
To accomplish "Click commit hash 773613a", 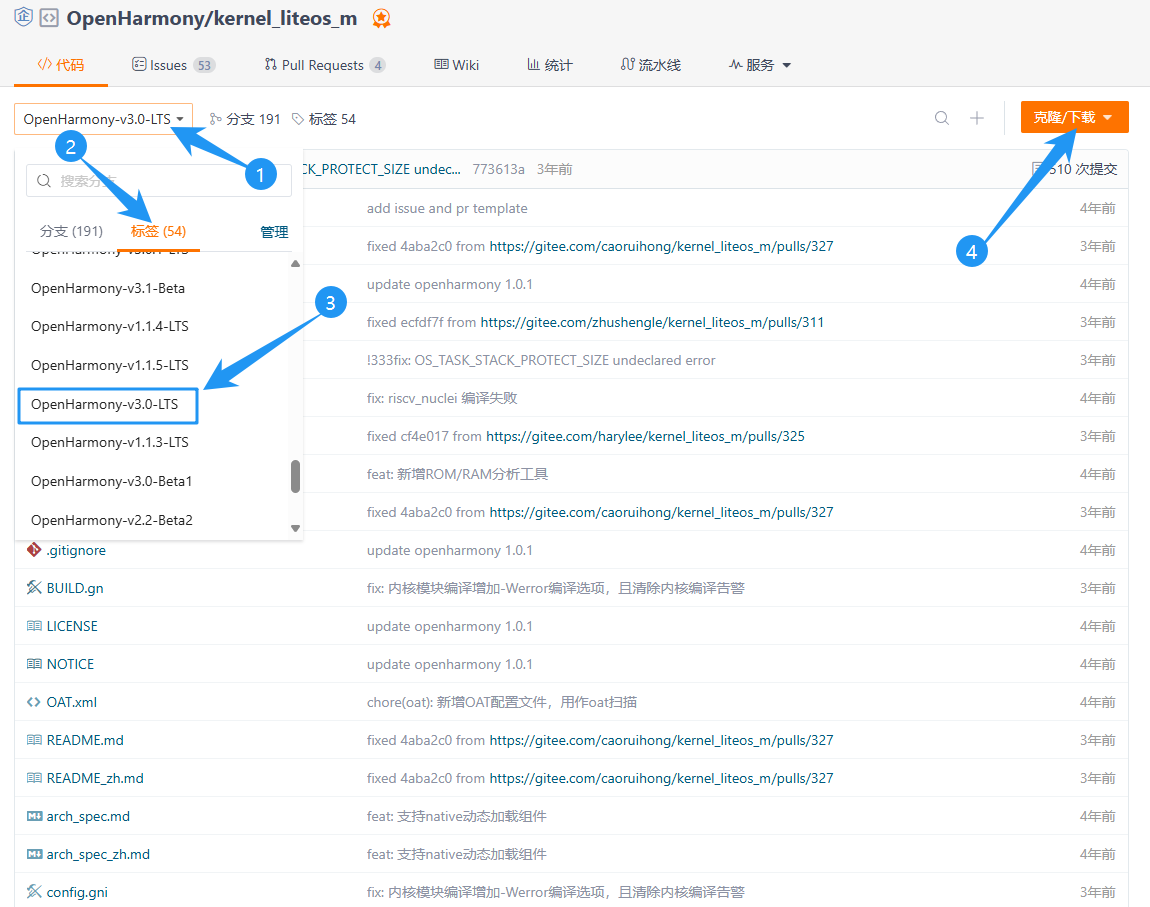I will coord(499,169).
